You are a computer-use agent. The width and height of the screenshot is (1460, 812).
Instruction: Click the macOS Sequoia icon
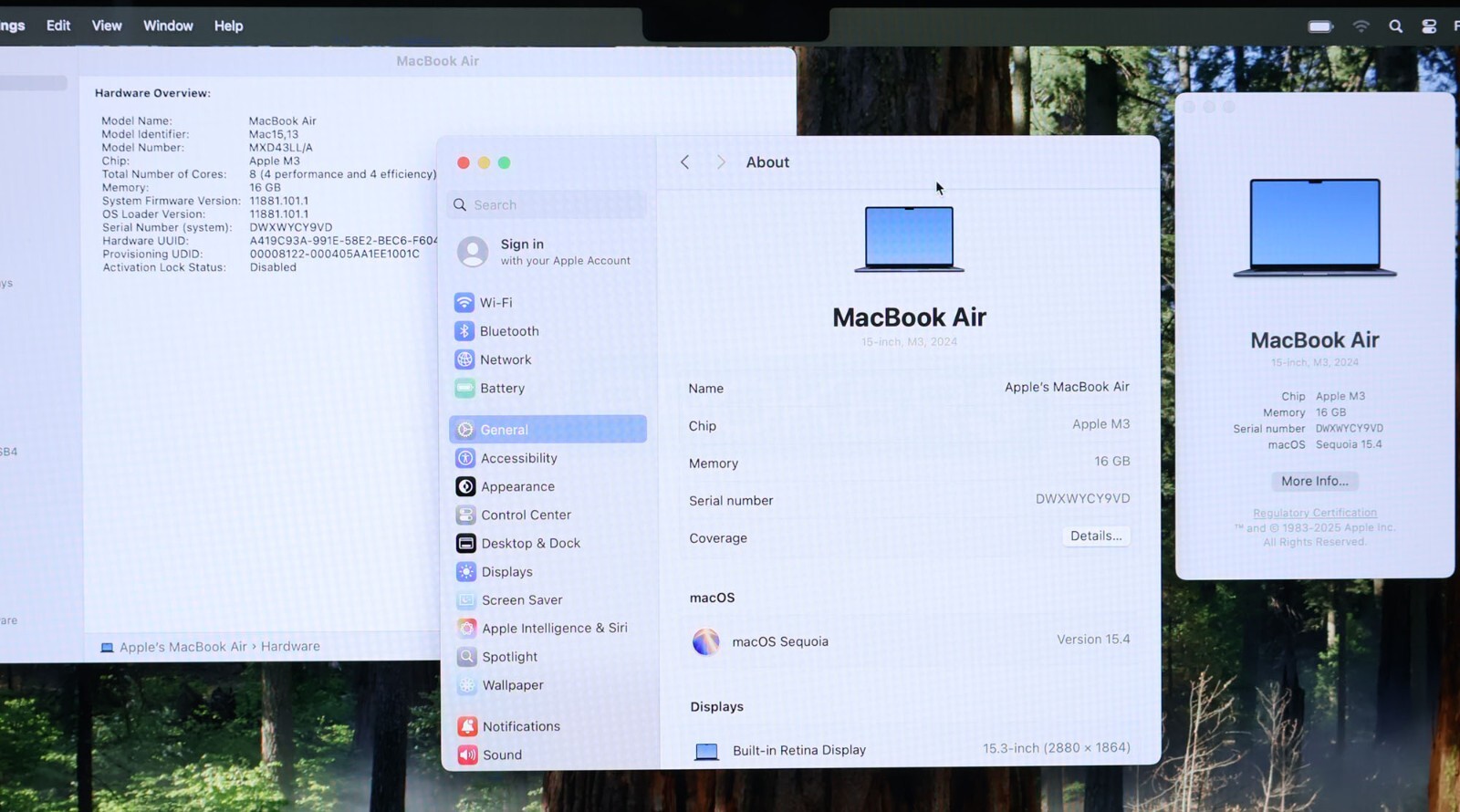pyautogui.click(x=705, y=641)
